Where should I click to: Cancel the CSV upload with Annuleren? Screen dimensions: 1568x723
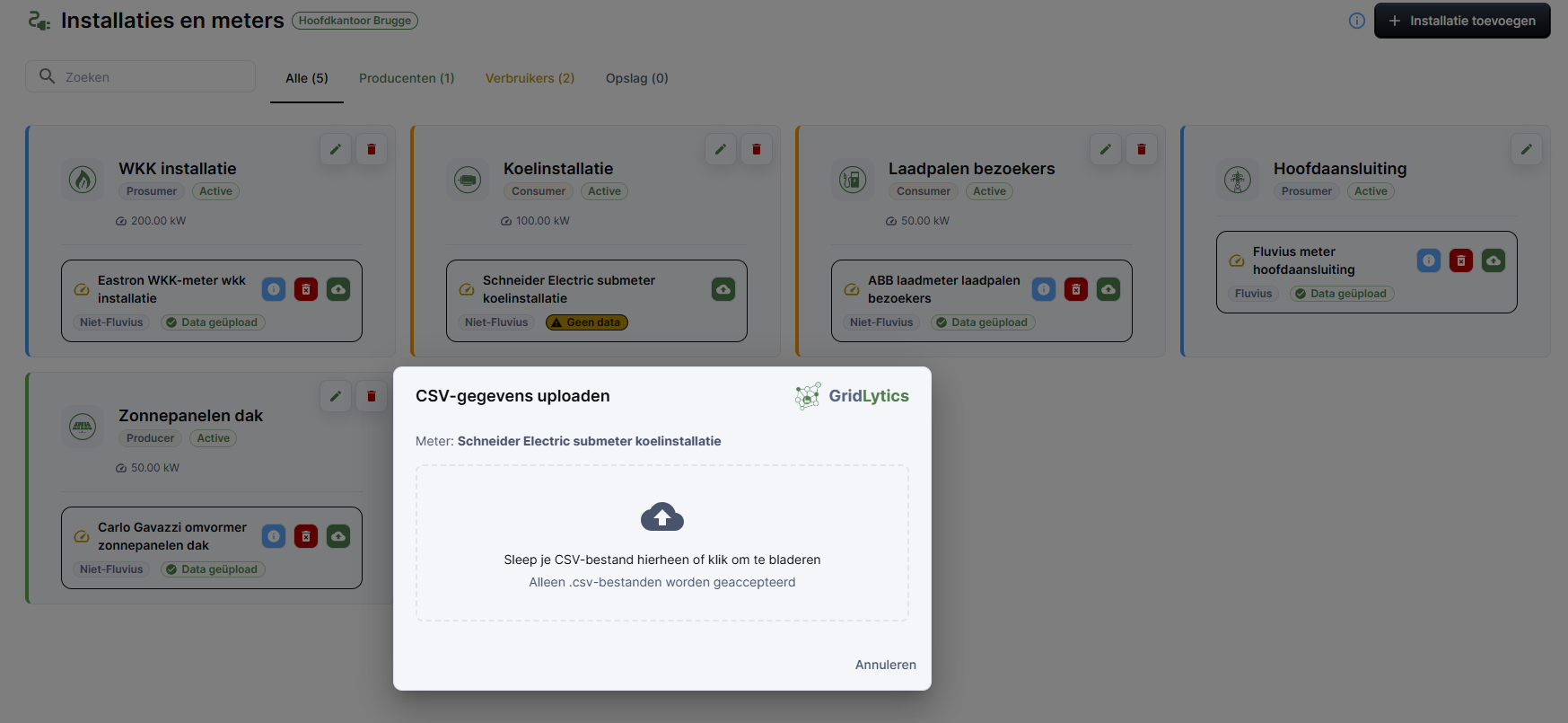[886, 665]
